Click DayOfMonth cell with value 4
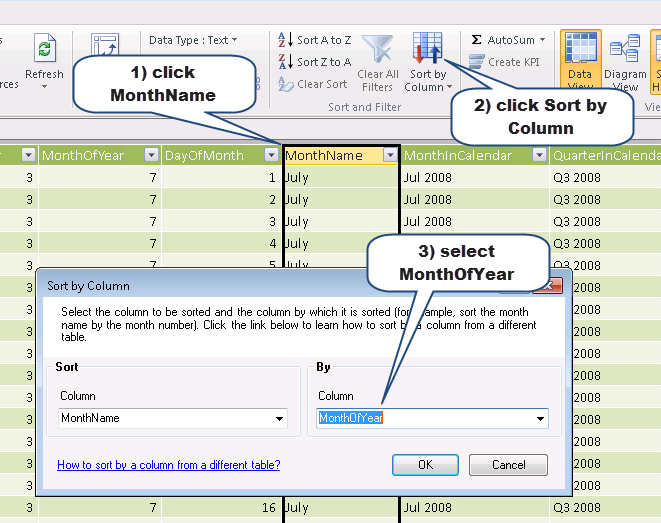Image resolution: width=661 pixels, height=523 pixels. [221, 244]
